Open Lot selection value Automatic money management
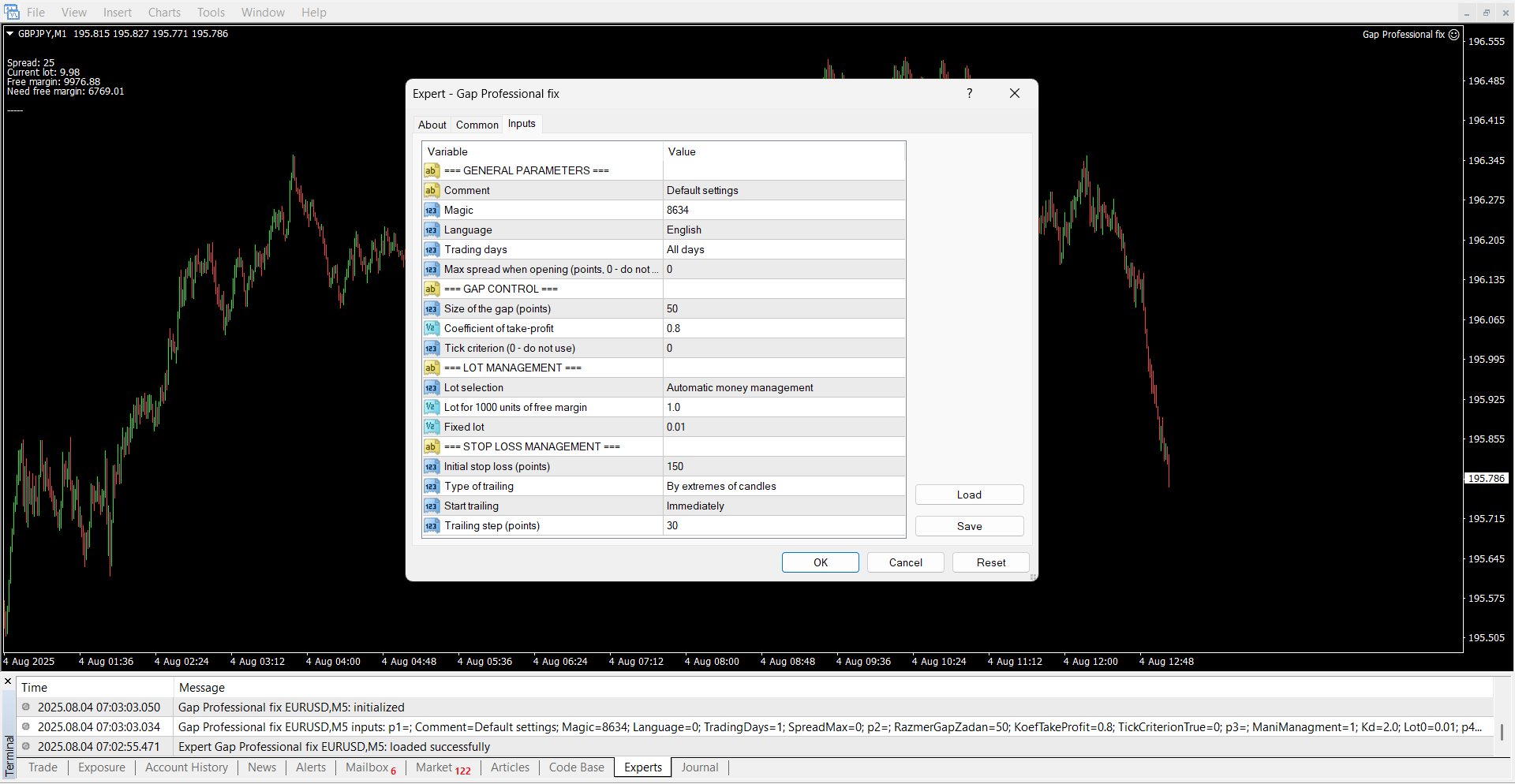Screen dimensions: 1515x784 point(784,388)
